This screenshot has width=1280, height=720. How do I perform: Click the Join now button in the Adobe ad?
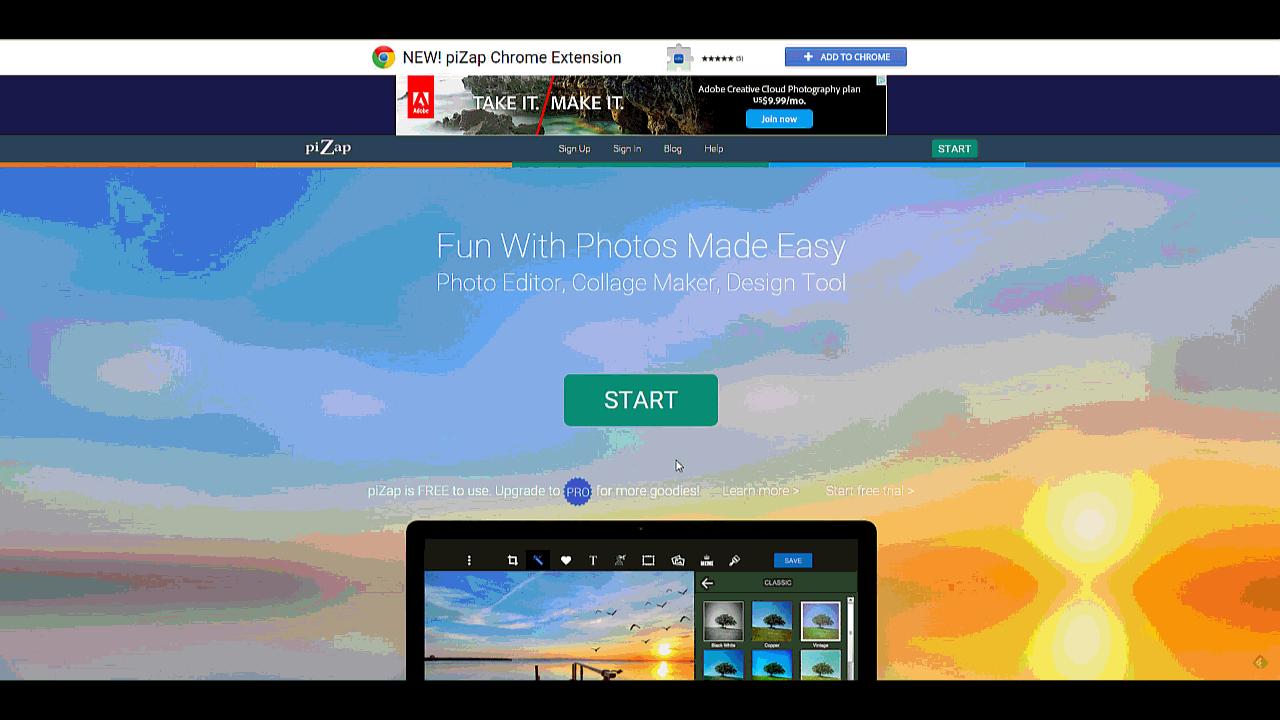(779, 119)
